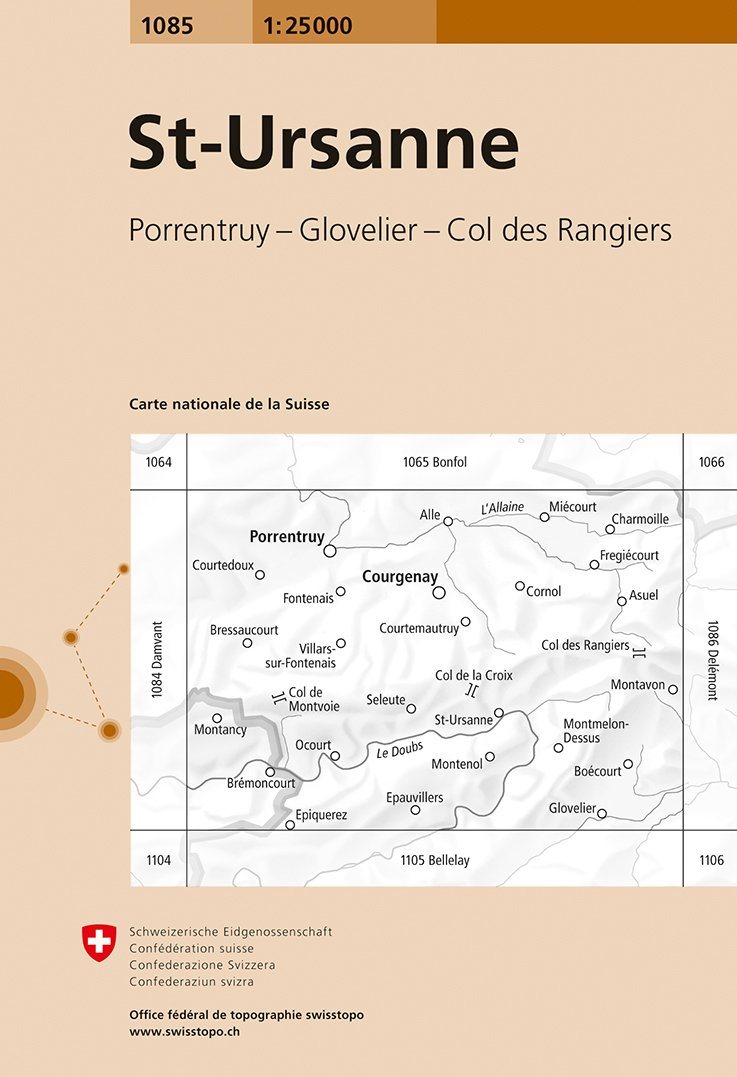Screen dimensions: 737x1077
Task: Click the St-Ursanne main title
Action: click(x=323, y=146)
